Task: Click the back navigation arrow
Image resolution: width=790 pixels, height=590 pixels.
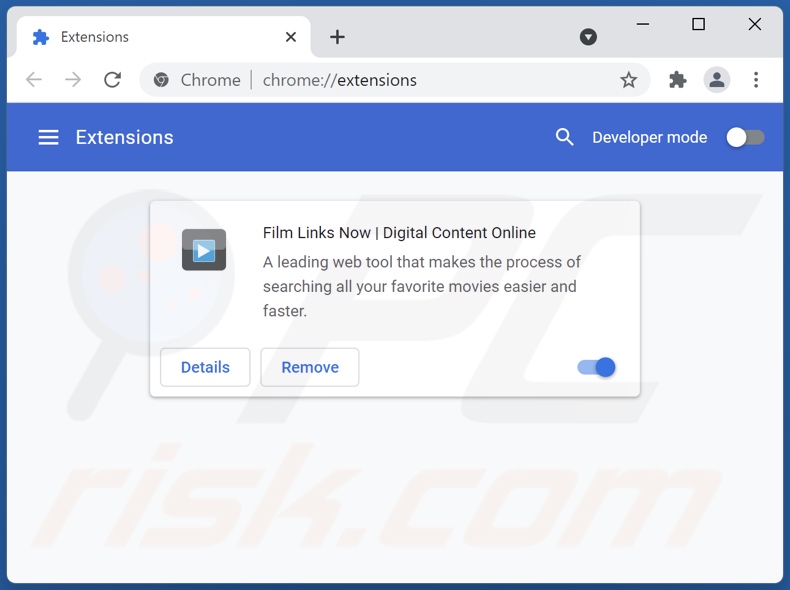Action: pos(34,80)
